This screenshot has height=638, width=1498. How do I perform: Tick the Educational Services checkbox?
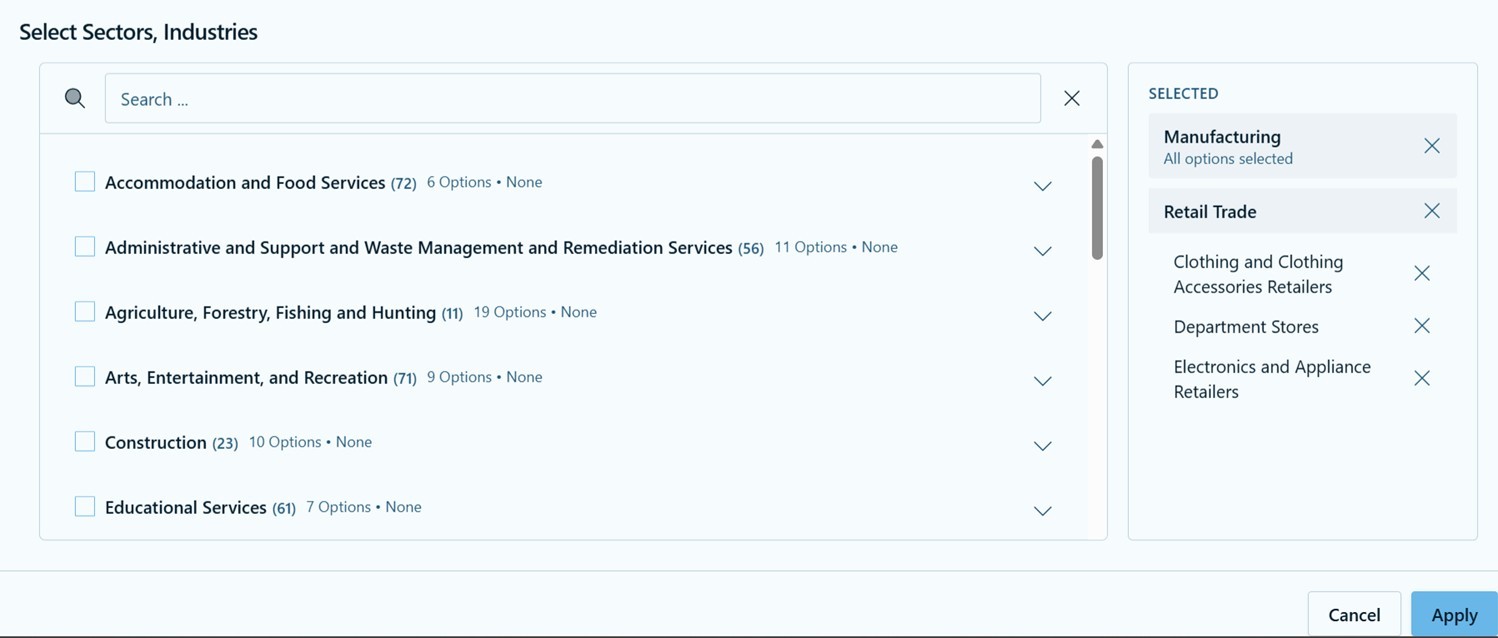coord(85,507)
